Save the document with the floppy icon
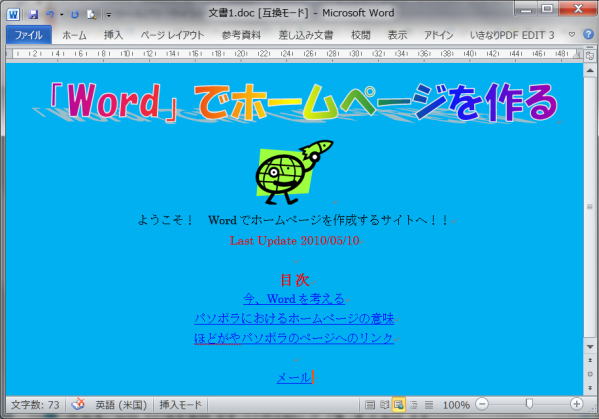 click(34, 15)
